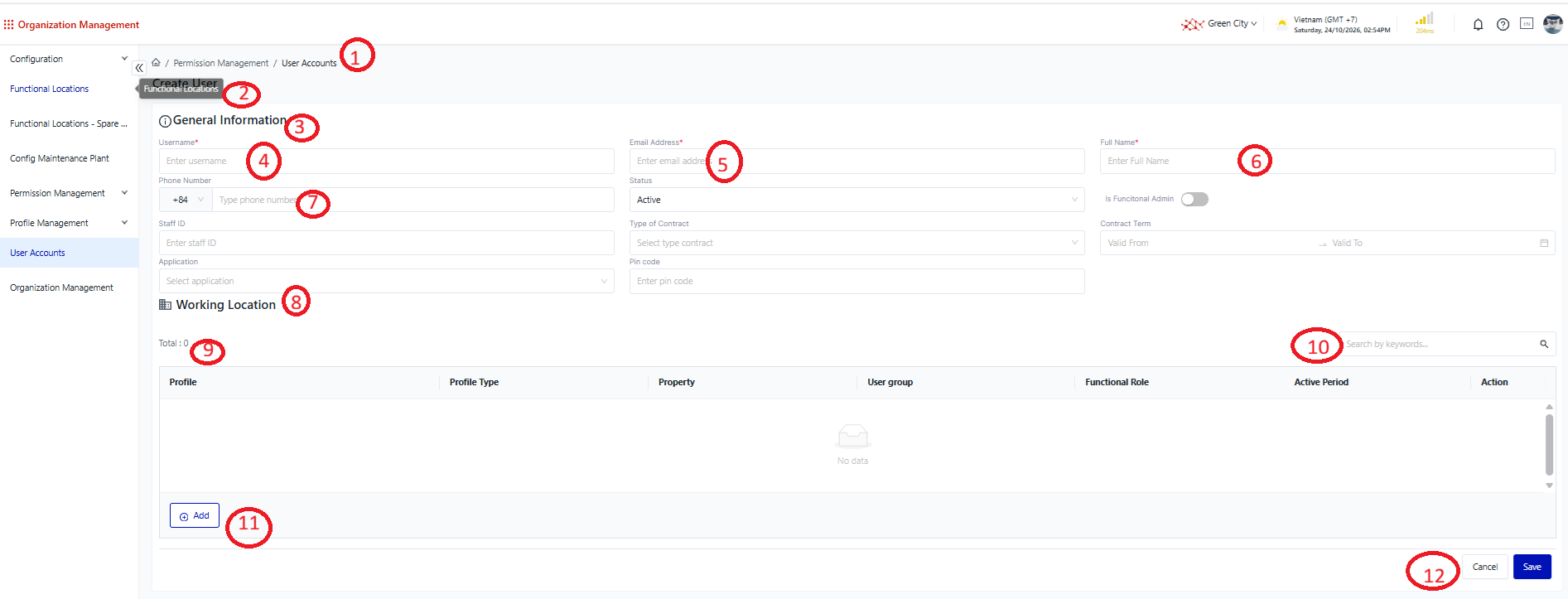Image resolution: width=1568 pixels, height=599 pixels.
Task: Save the new user
Action: (1532, 567)
